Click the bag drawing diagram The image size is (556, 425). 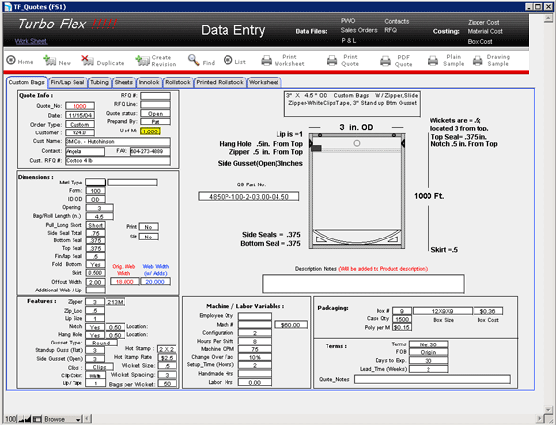[357, 191]
